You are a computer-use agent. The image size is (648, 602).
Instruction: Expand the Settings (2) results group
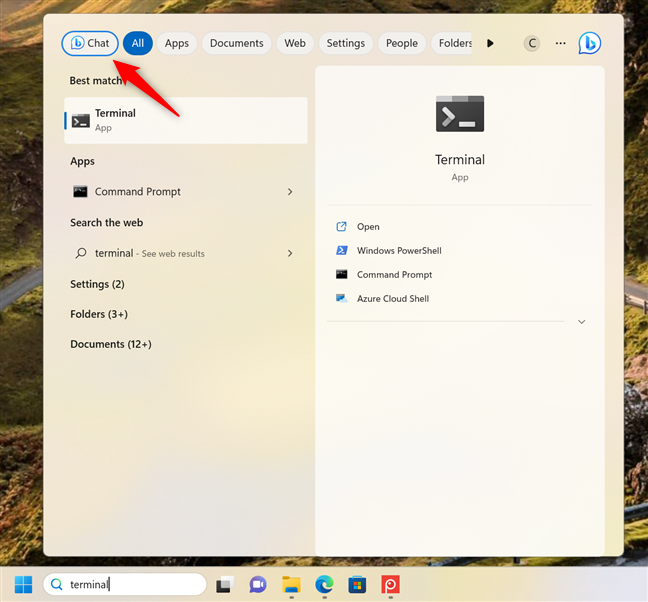(98, 284)
